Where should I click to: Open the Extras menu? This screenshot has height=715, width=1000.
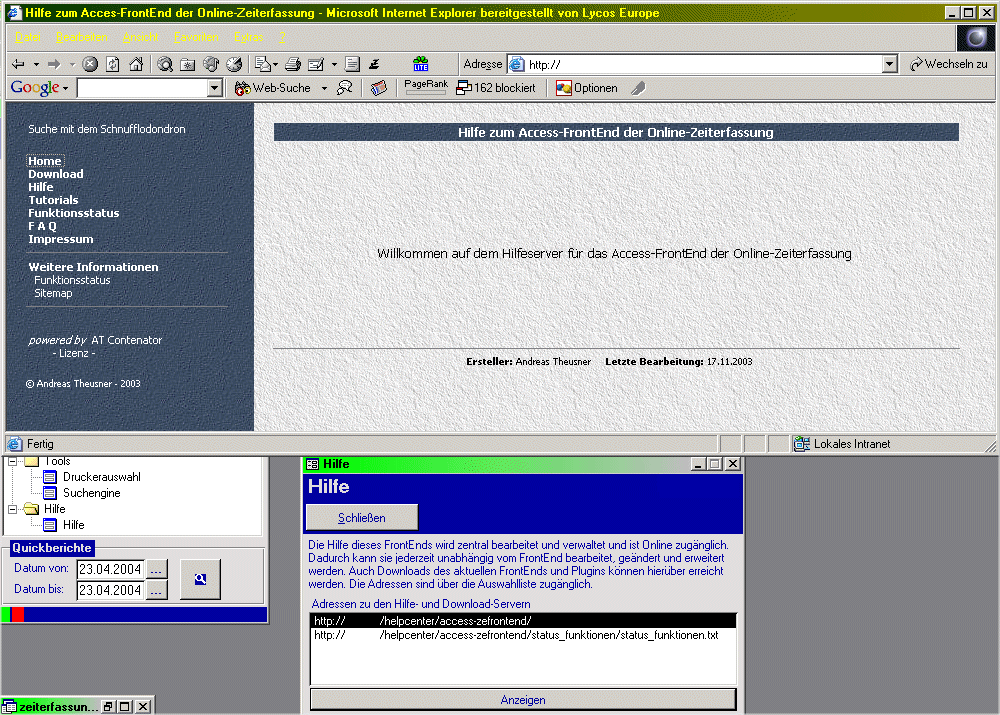[x=249, y=37]
